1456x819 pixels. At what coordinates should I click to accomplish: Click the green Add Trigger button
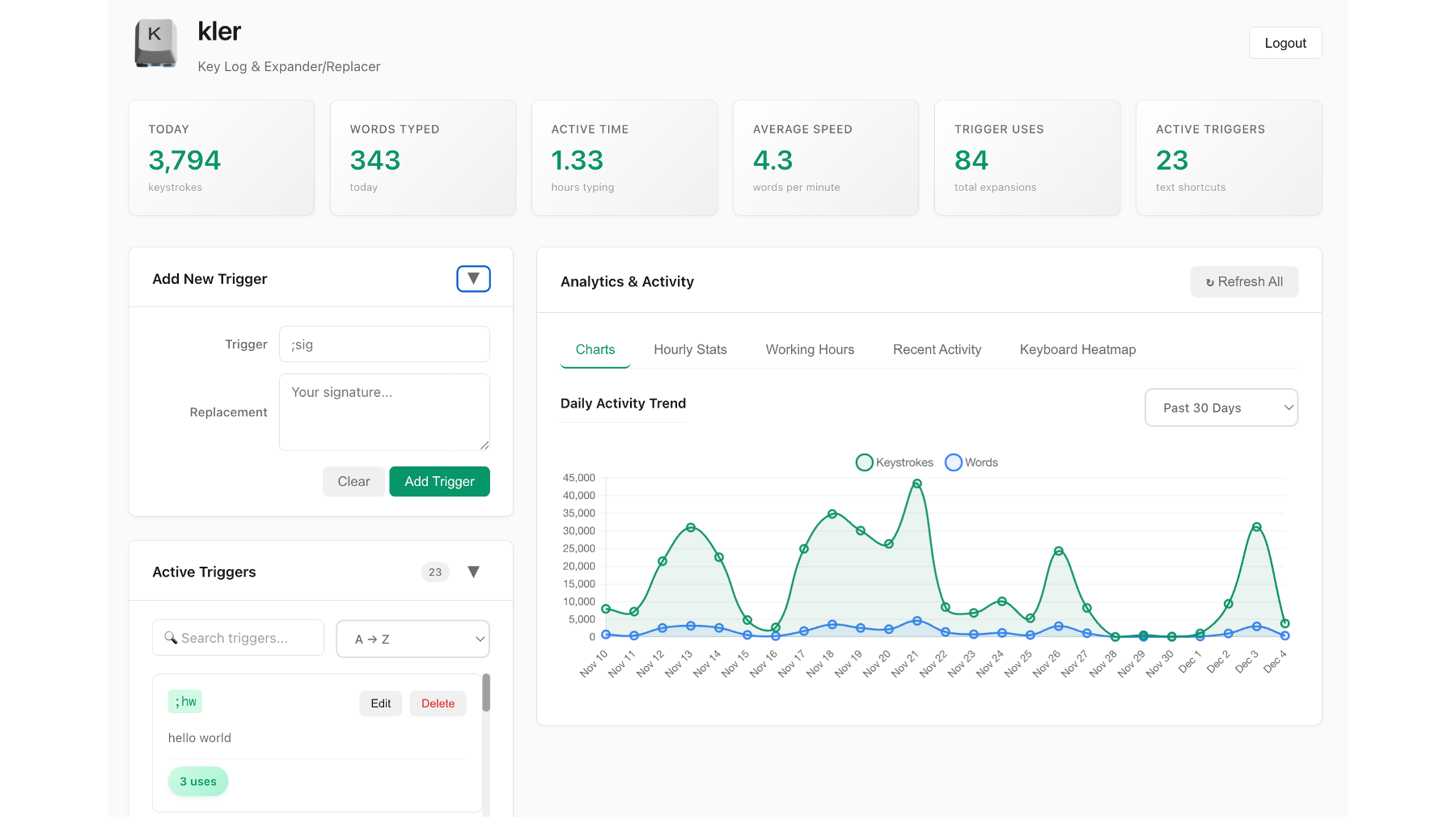(x=439, y=482)
